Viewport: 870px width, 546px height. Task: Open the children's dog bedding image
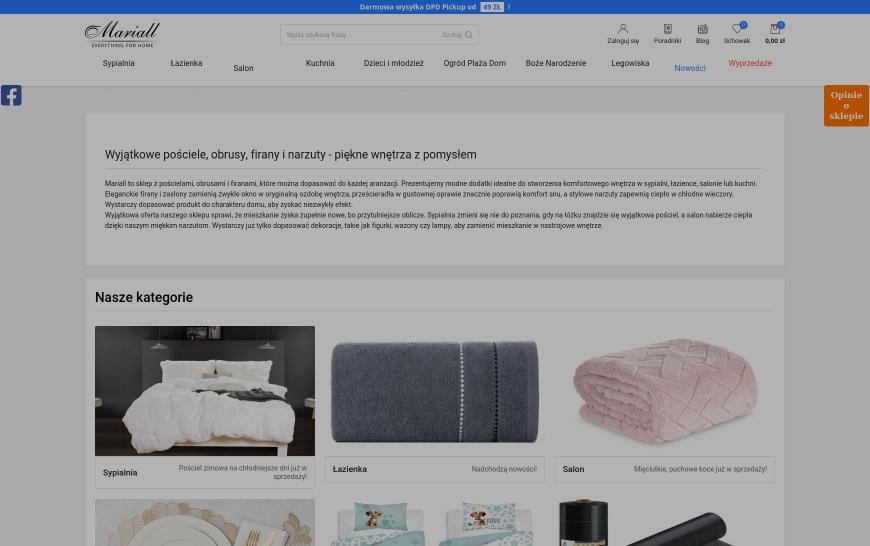point(434,522)
